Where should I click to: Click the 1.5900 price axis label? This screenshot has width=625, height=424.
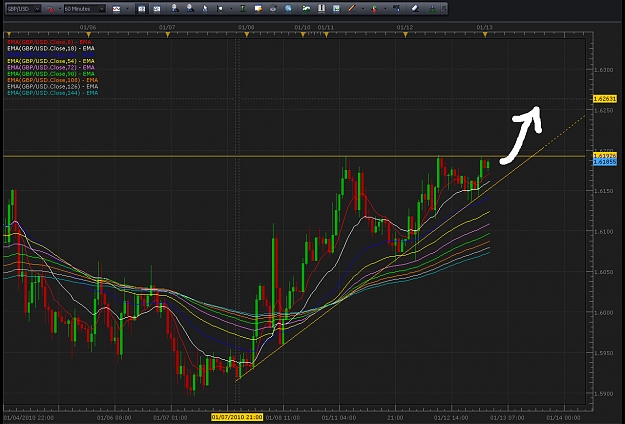(x=603, y=393)
